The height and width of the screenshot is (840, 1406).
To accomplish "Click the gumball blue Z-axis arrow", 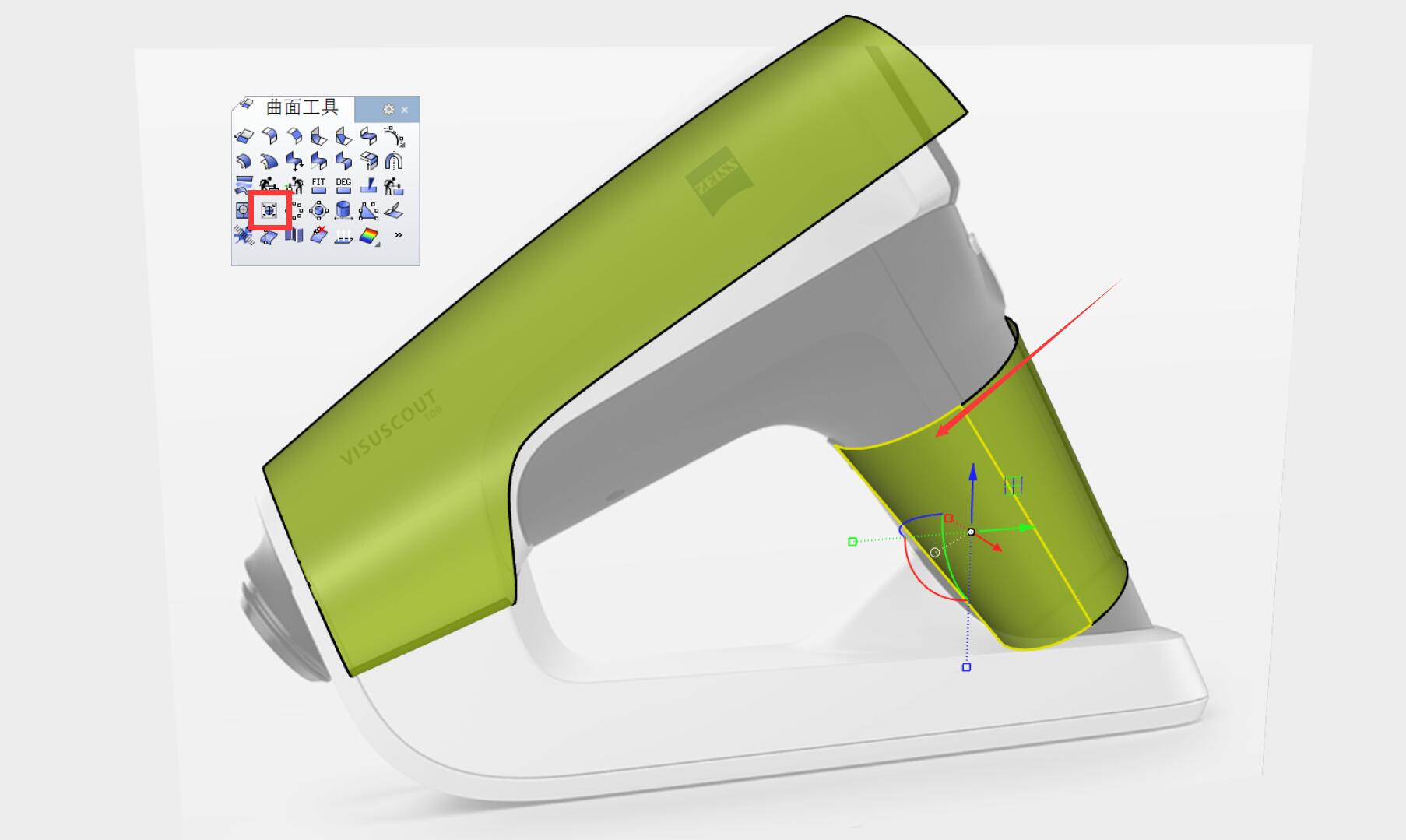I will pos(972,473).
